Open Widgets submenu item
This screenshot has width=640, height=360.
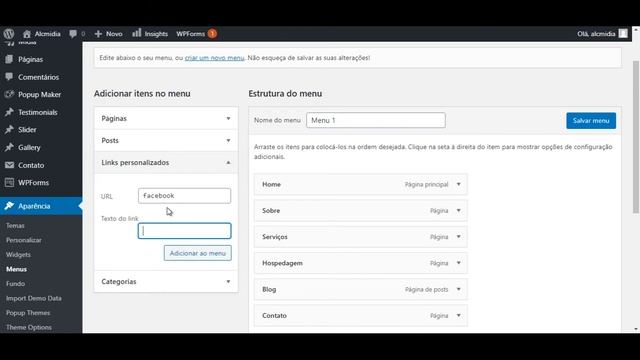tap(18, 254)
